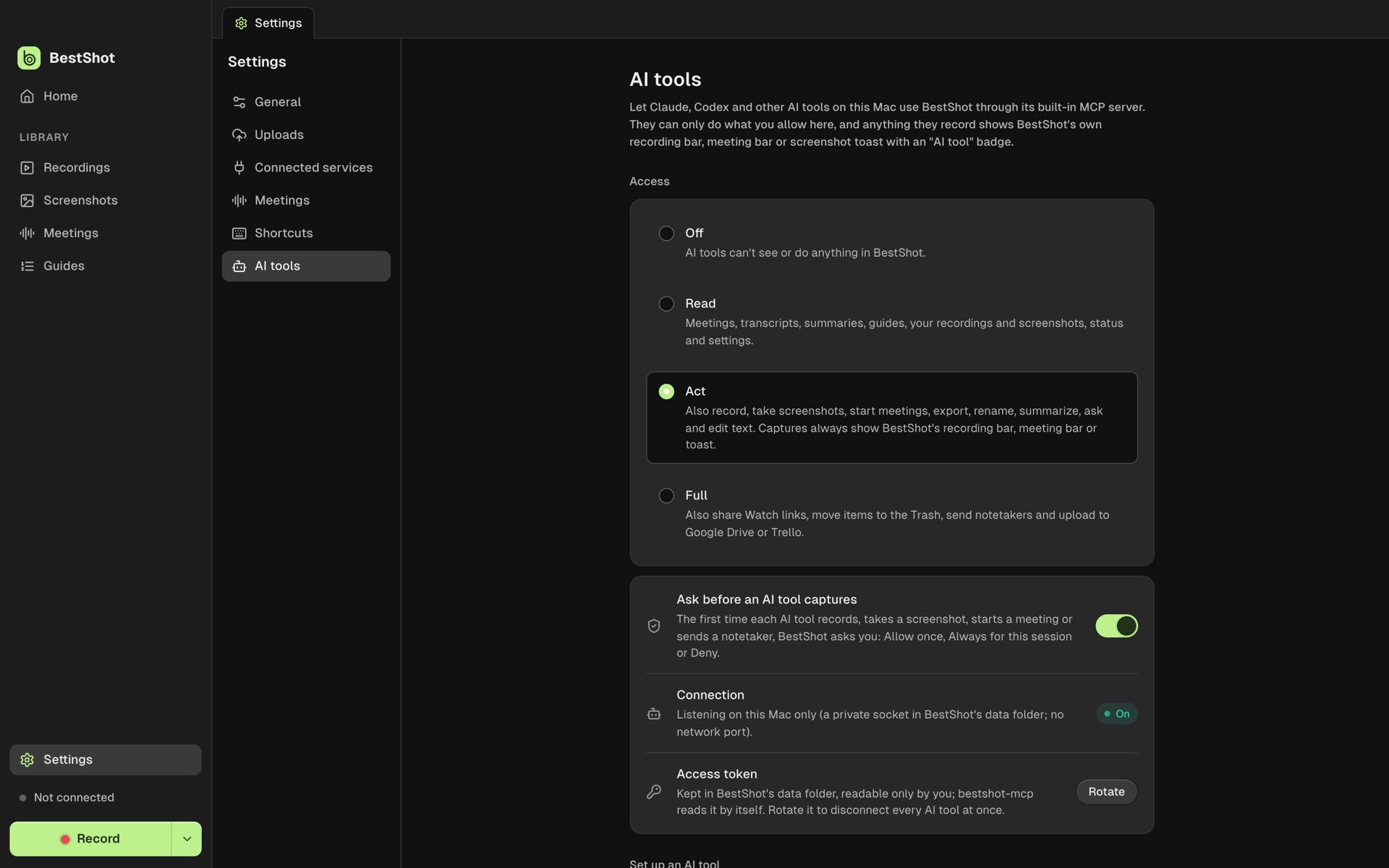Click the green Record button
Image resolution: width=1389 pixels, height=868 pixels.
coord(90,839)
